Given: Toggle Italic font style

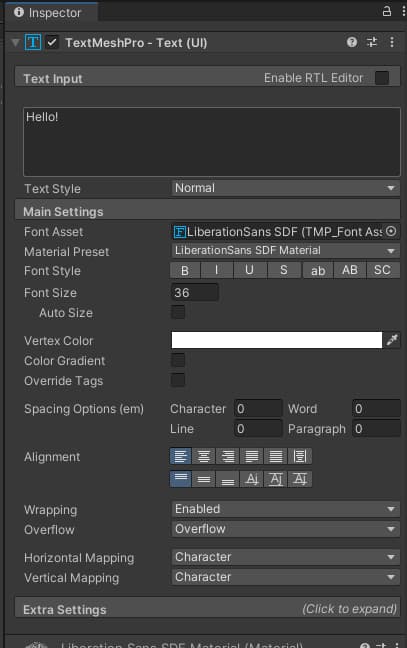Looking at the screenshot, I should pyautogui.click(x=217, y=270).
